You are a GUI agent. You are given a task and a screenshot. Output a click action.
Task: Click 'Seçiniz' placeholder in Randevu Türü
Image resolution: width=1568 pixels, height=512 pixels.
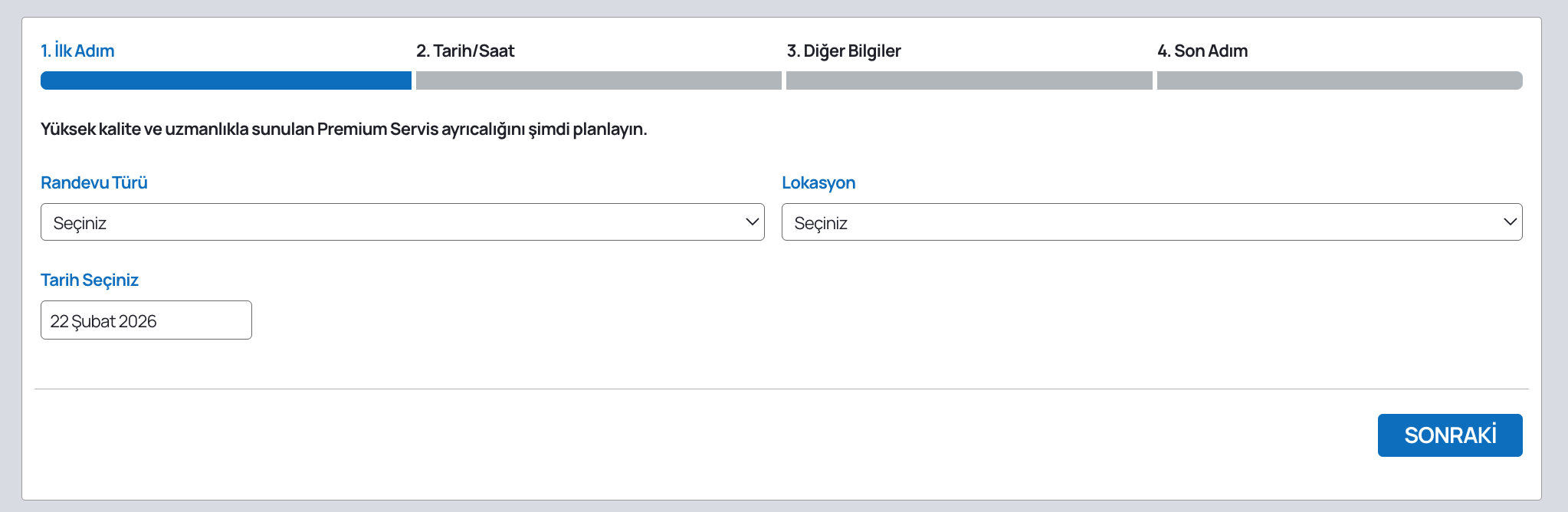click(80, 223)
